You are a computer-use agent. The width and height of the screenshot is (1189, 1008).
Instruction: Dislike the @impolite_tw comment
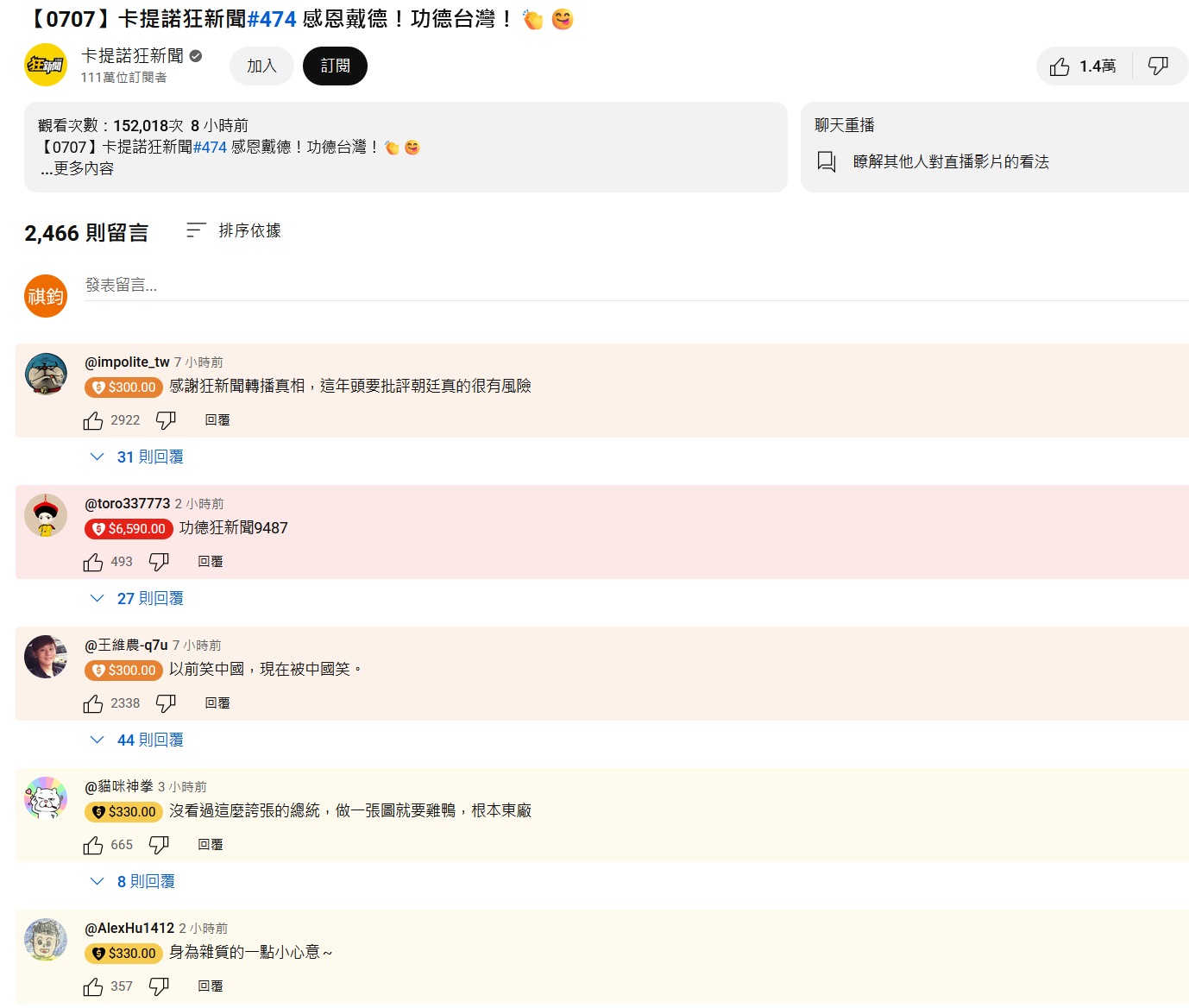pyautogui.click(x=166, y=420)
